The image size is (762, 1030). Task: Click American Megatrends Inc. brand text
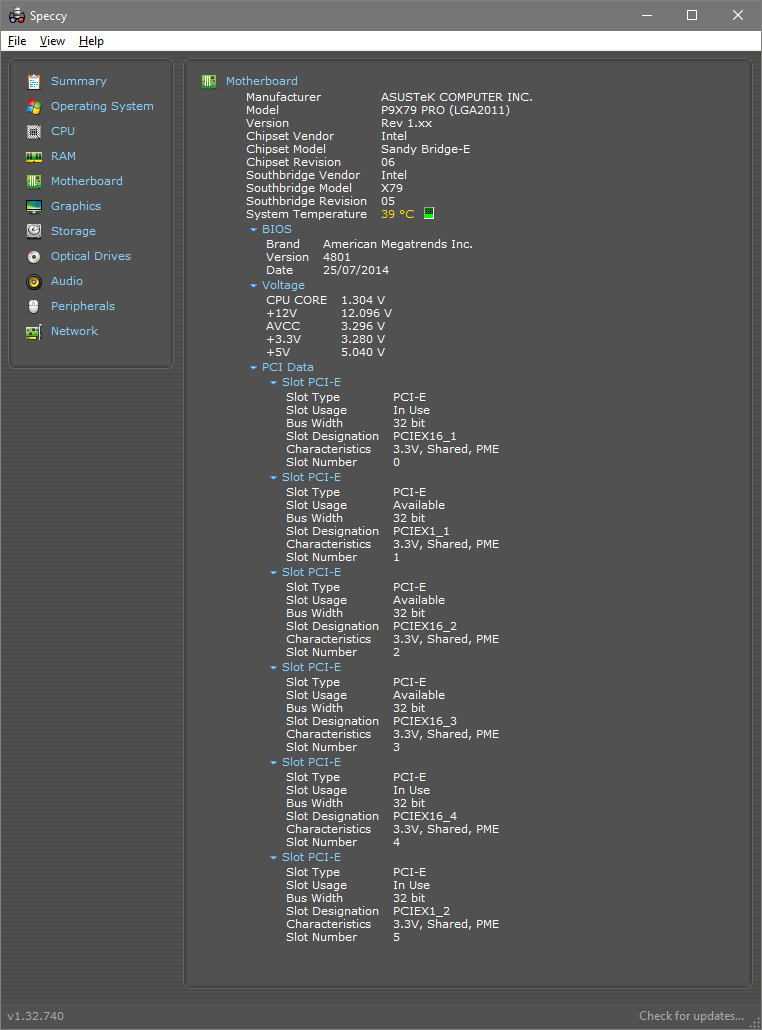point(397,244)
